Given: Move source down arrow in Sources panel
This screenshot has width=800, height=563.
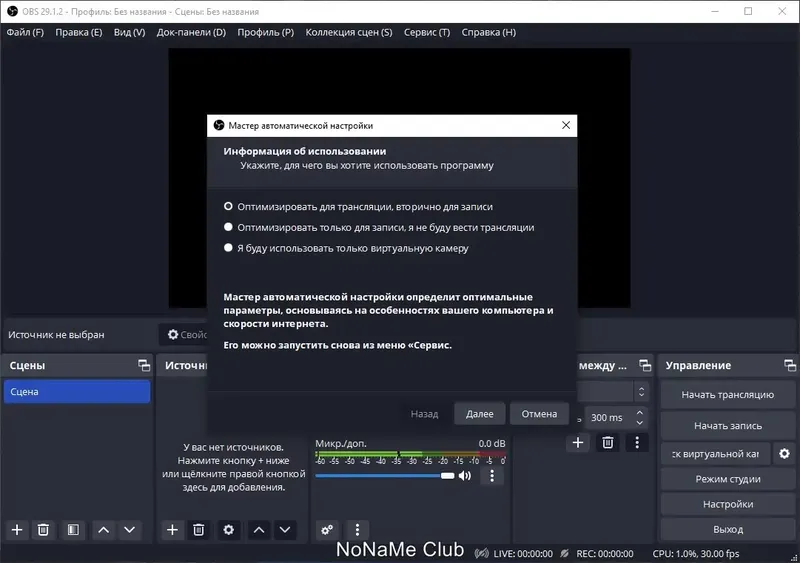Looking at the screenshot, I should (285, 530).
